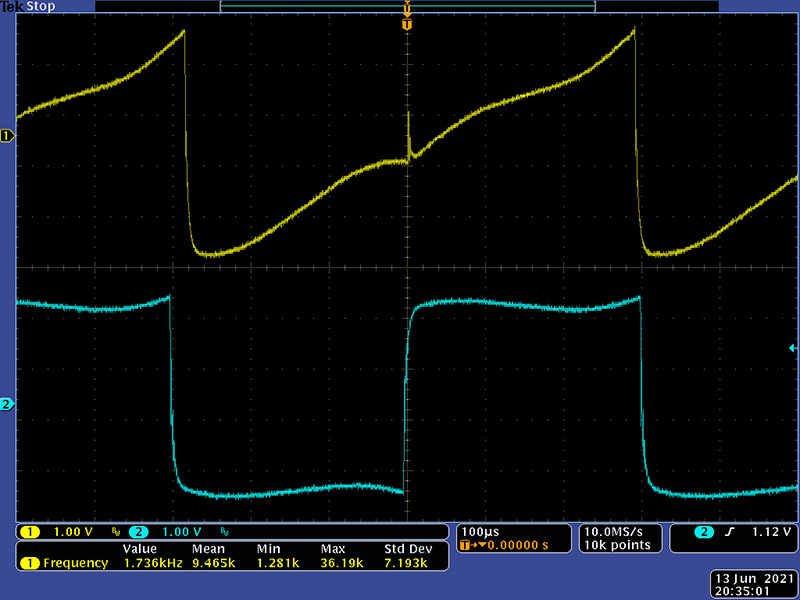Screen dimensions: 800x600
Task: Click the Frequency measurement label
Action: coord(75,563)
